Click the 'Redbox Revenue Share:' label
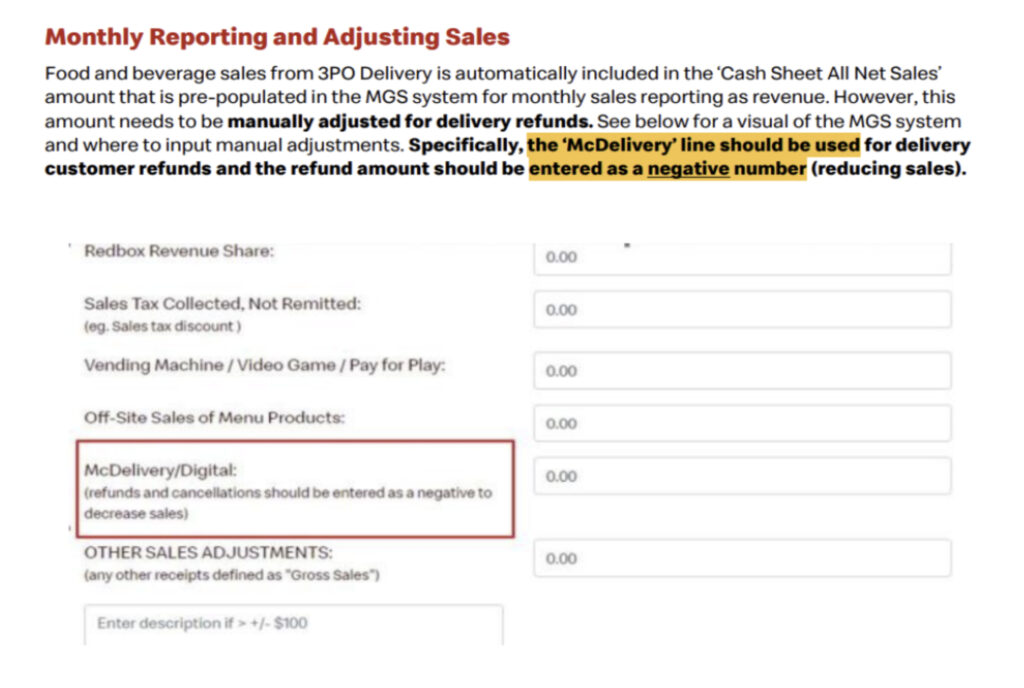The image size is (1024, 688). click(x=179, y=251)
